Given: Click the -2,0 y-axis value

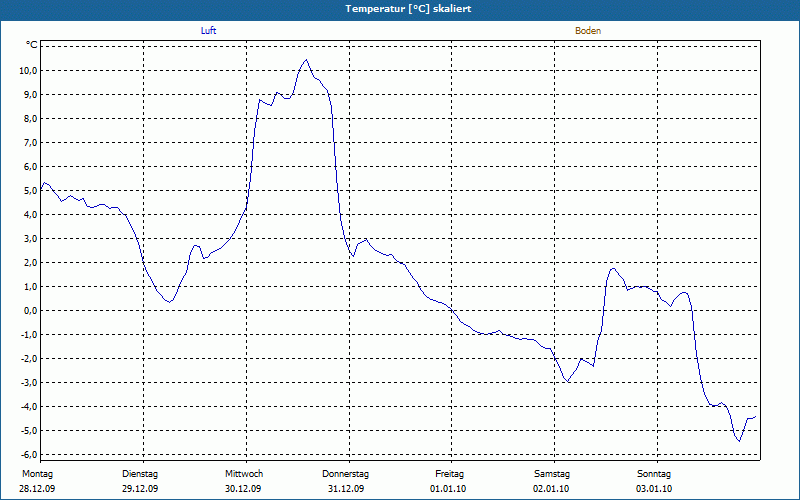Looking at the screenshot, I should pyautogui.click(x=29, y=358).
